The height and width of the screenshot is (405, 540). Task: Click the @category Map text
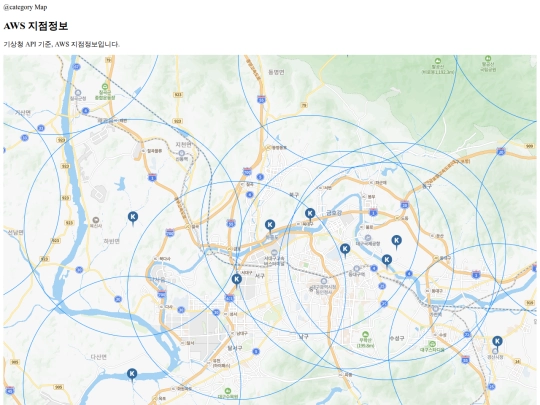[25, 7]
